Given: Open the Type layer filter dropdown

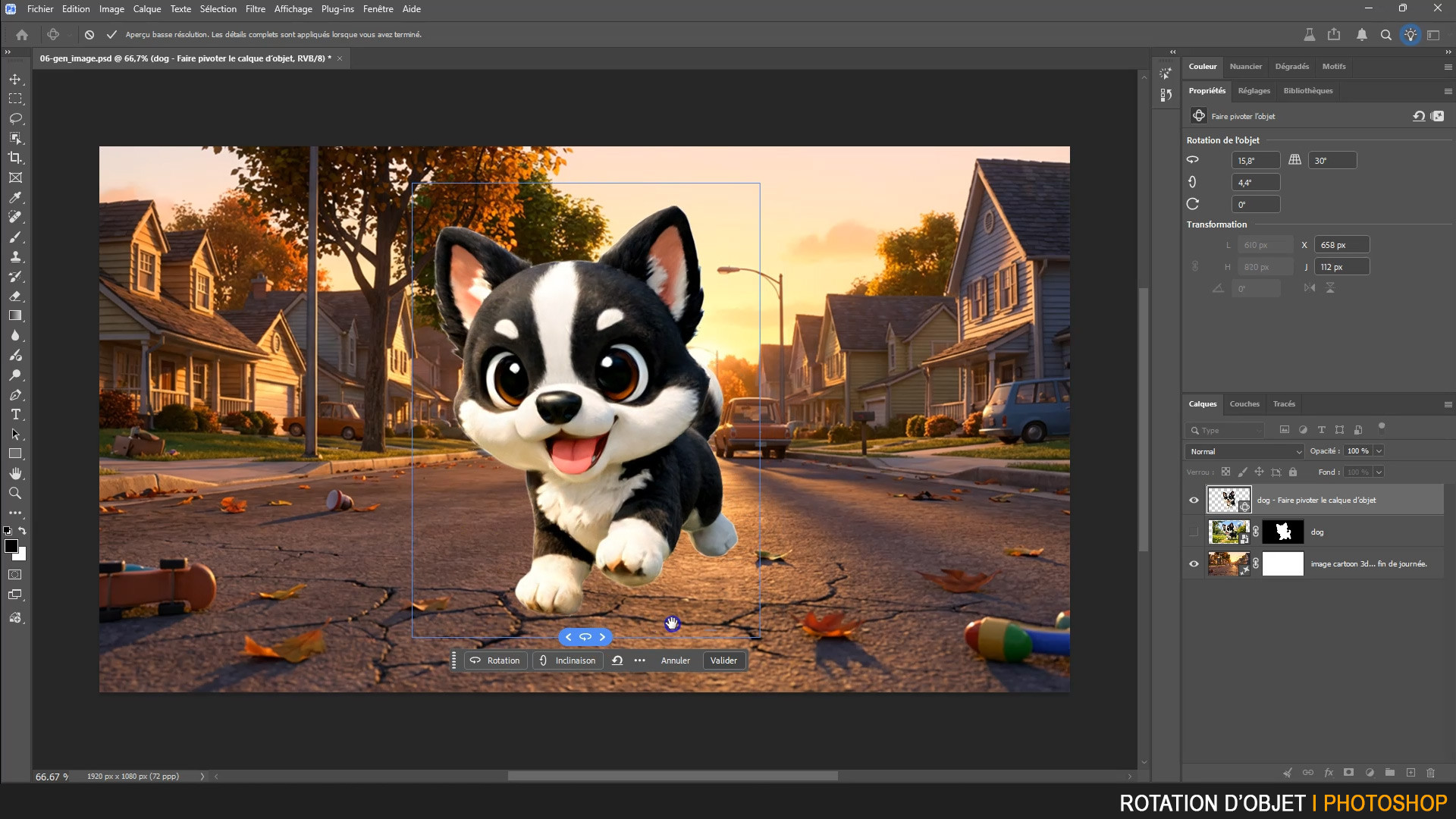Looking at the screenshot, I should pos(1225,430).
